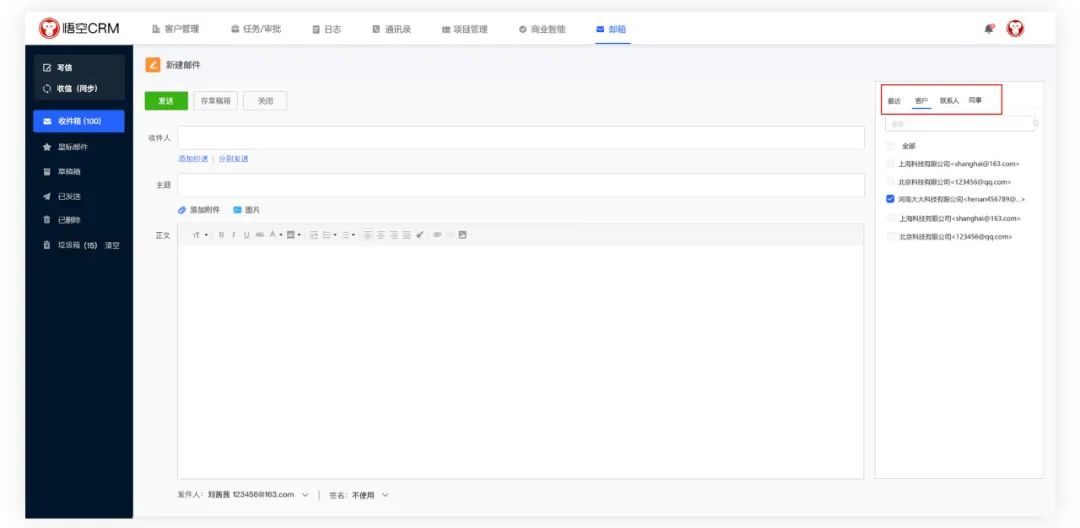Switch to the 客户 contacts tab
The height and width of the screenshot is (528, 1080).
pyautogui.click(x=921, y=101)
